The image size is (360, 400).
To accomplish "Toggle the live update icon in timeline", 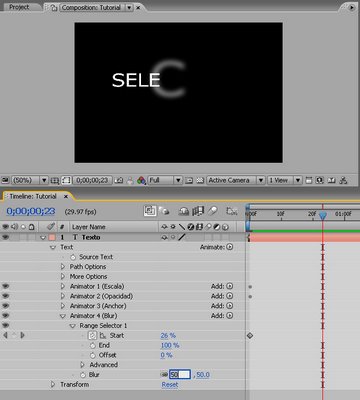I will pyautogui.click(x=150, y=211).
